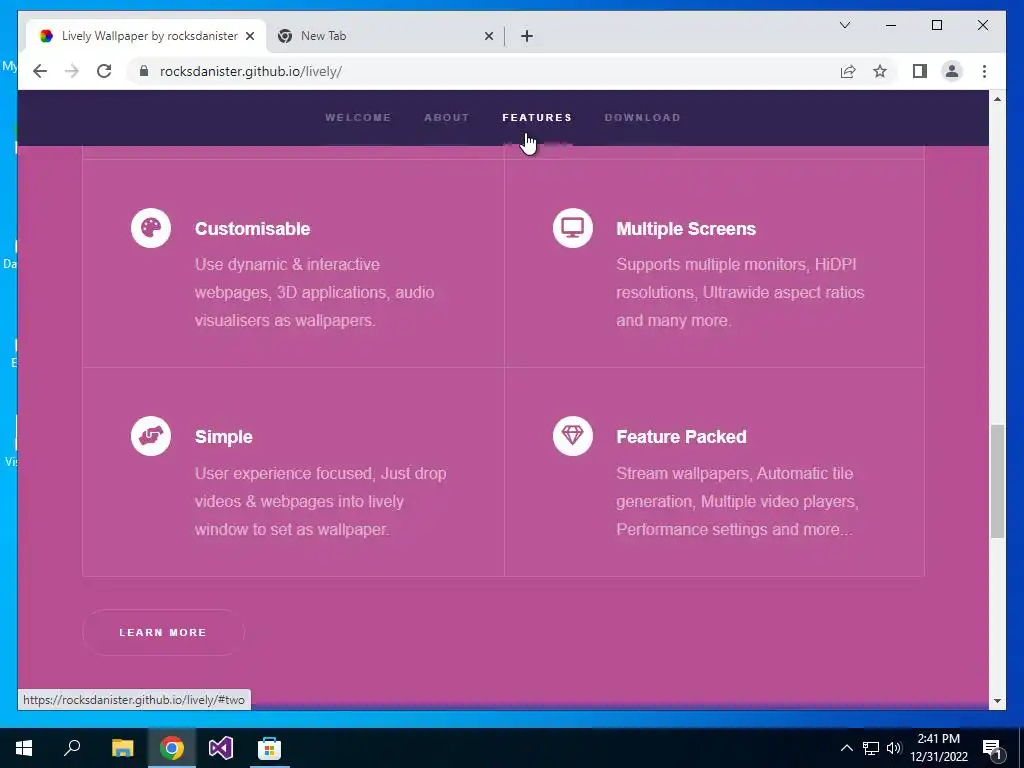Screen dimensions: 1024x768
Task: Click the padlock site info icon
Action: click(x=144, y=71)
